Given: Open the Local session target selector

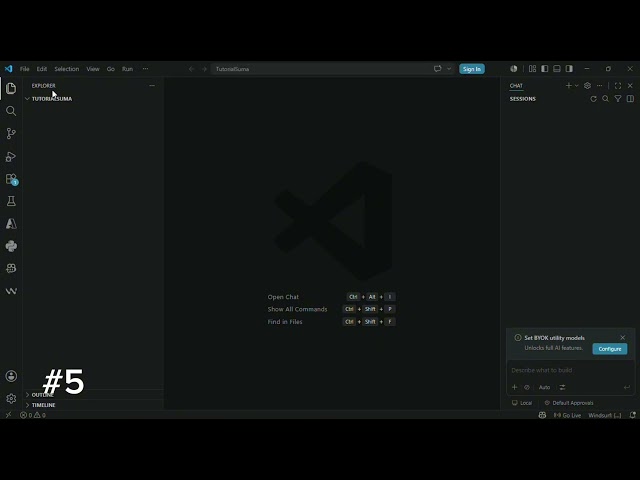Looking at the screenshot, I should (x=522, y=403).
